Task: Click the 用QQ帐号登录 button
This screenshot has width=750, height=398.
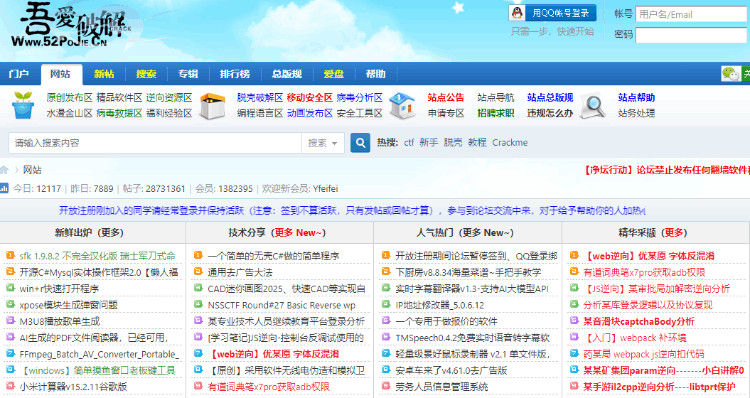Action: [553, 13]
